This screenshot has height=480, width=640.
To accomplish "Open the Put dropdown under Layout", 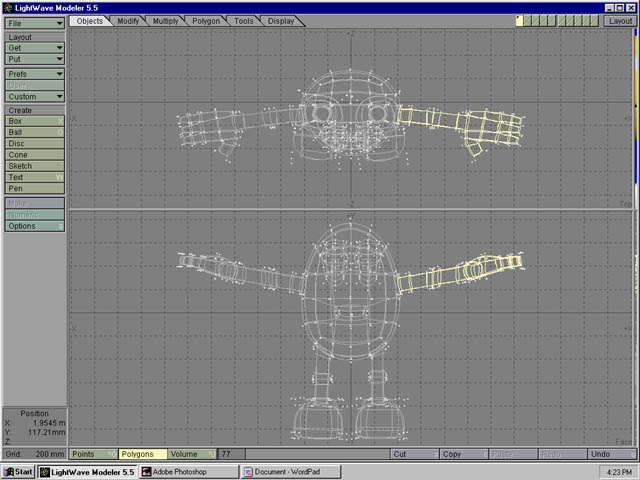I will click(35, 59).
